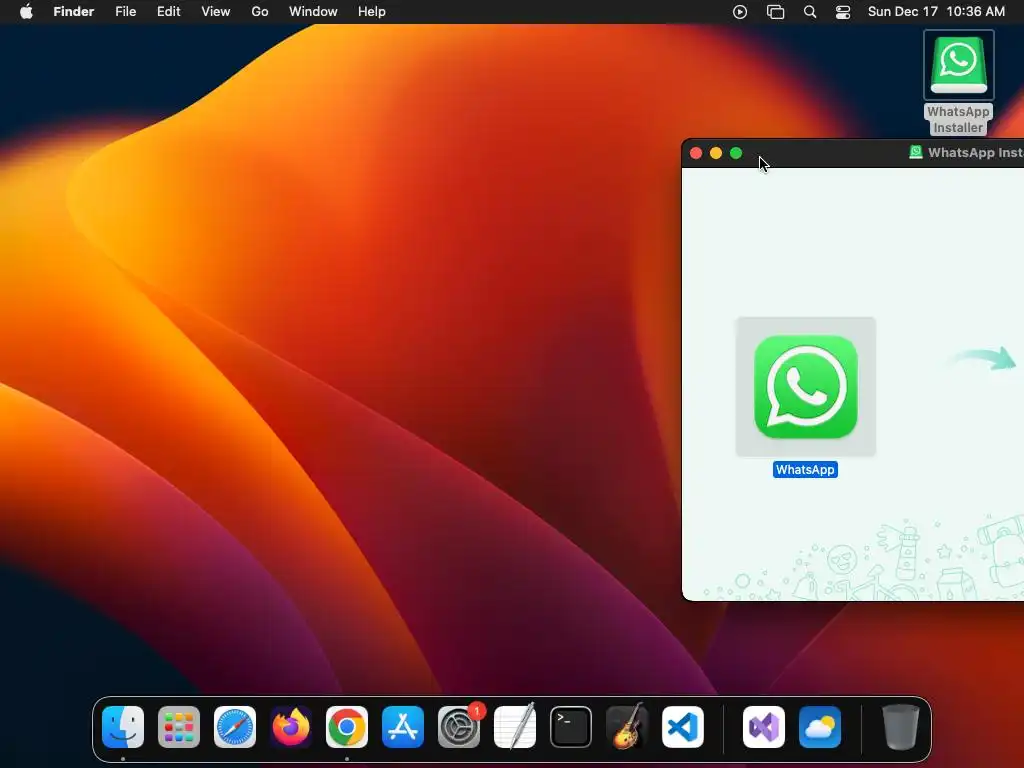This screenshot has height=768, width=1024.
Task: Open the Edit menu
Action: tap(168, 12)
